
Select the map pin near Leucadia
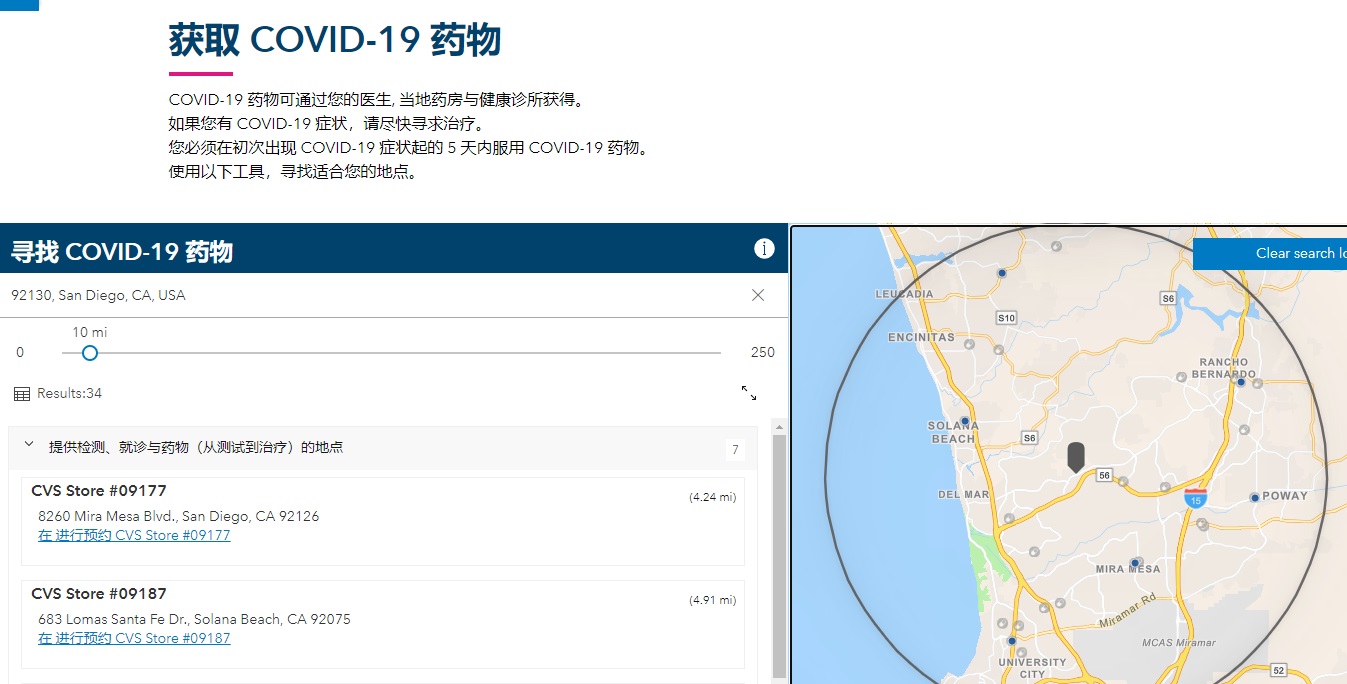pos(1001,273)
